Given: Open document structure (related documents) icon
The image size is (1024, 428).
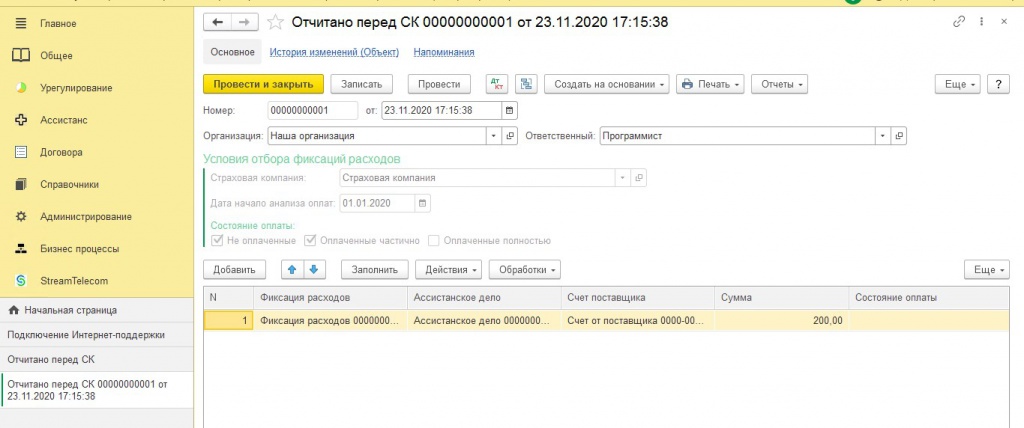Looking at the screenshot, I should coord(526,84).
